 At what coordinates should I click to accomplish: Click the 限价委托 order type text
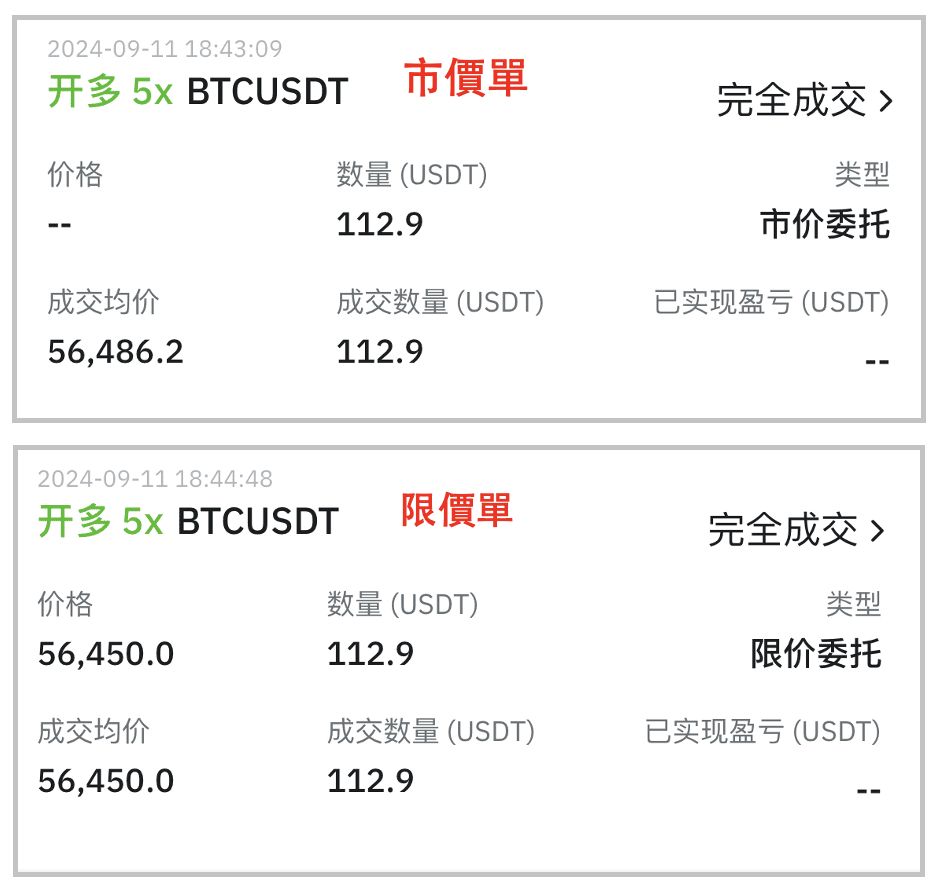click(816, 654)
